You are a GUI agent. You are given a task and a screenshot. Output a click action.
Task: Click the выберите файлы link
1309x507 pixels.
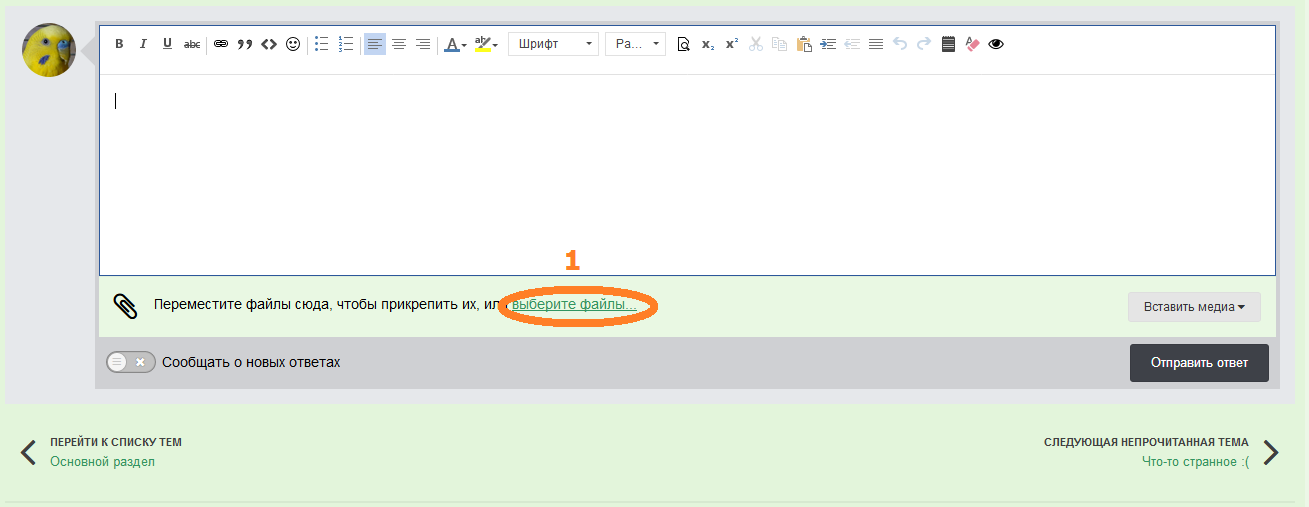tap(574, 304)
